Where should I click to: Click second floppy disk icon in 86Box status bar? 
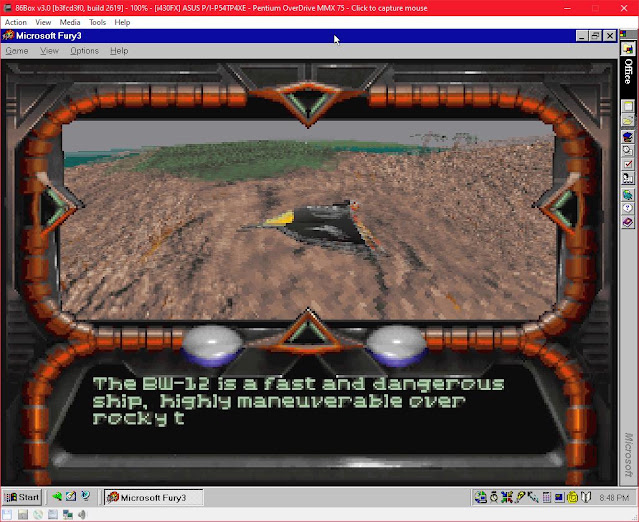pyautogui.click(x=23, y=514)
